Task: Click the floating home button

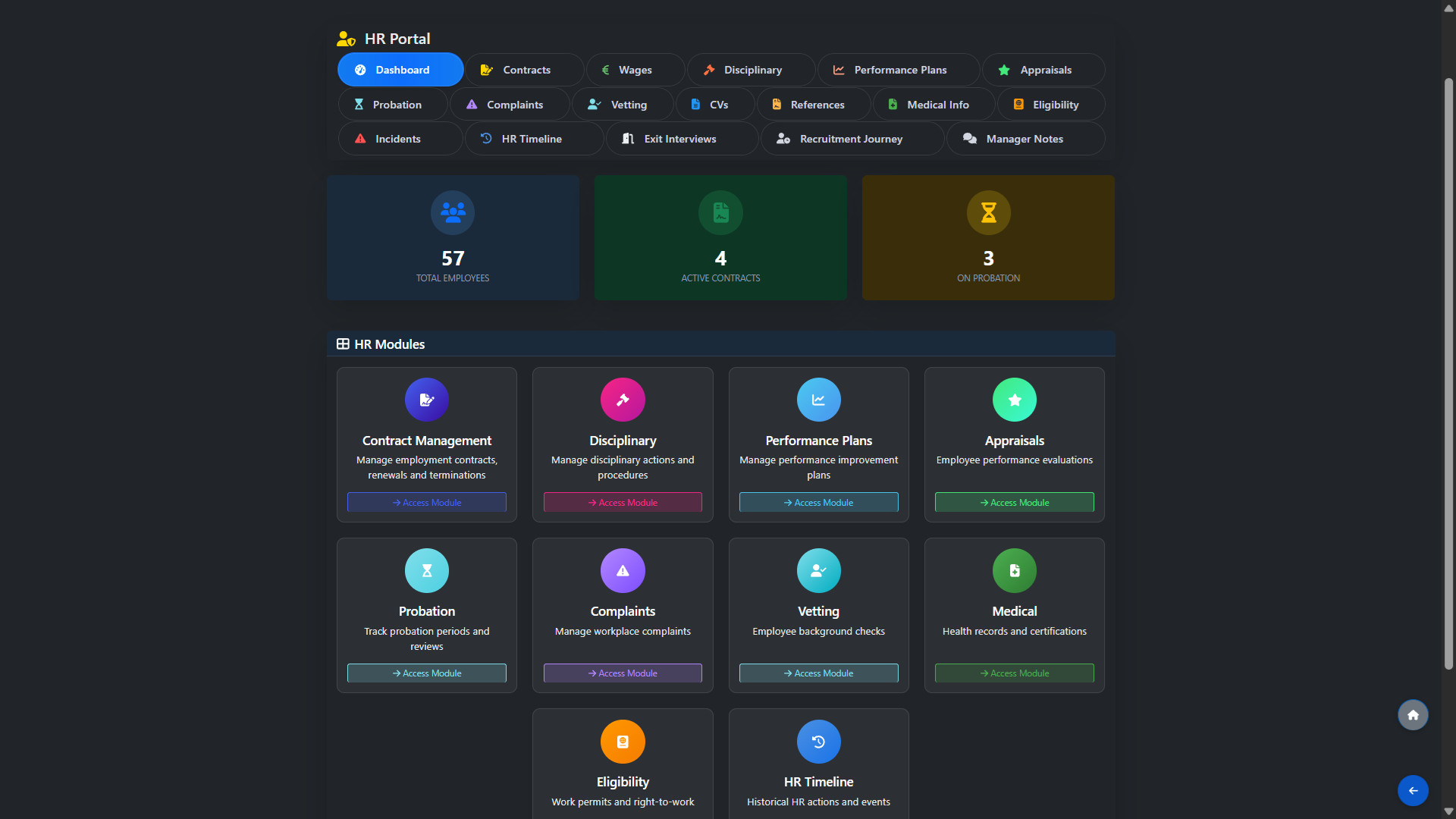Action: (1413, 715)
